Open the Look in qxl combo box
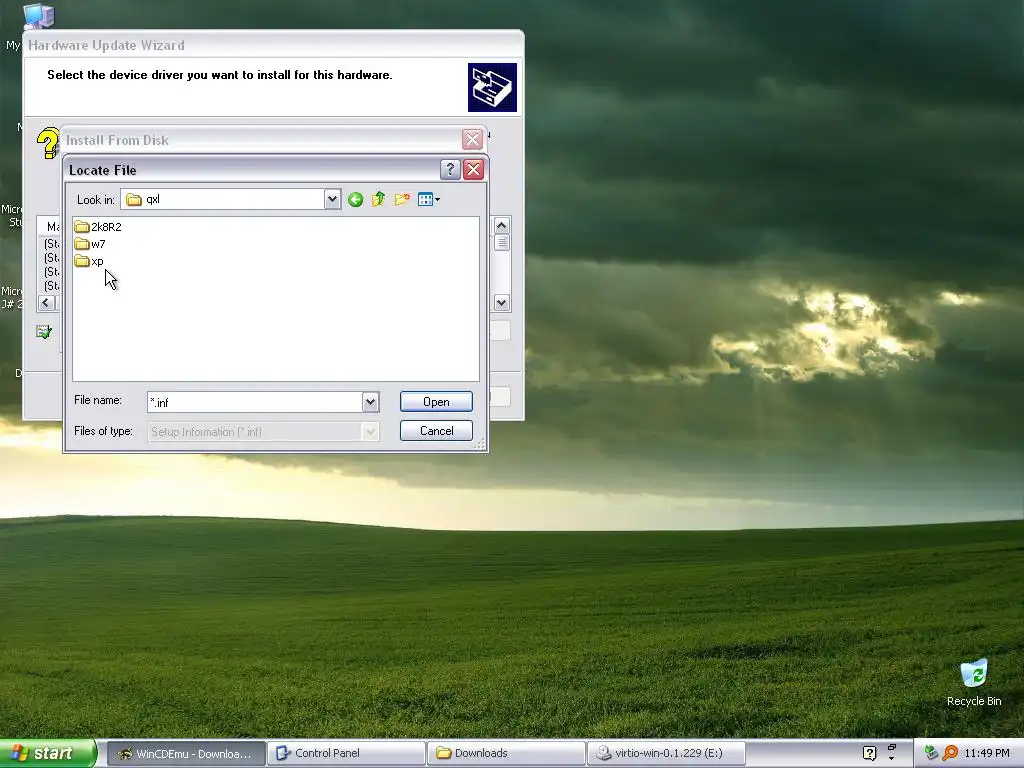This screenshot has width=1024, height=768. click(231, 199)
